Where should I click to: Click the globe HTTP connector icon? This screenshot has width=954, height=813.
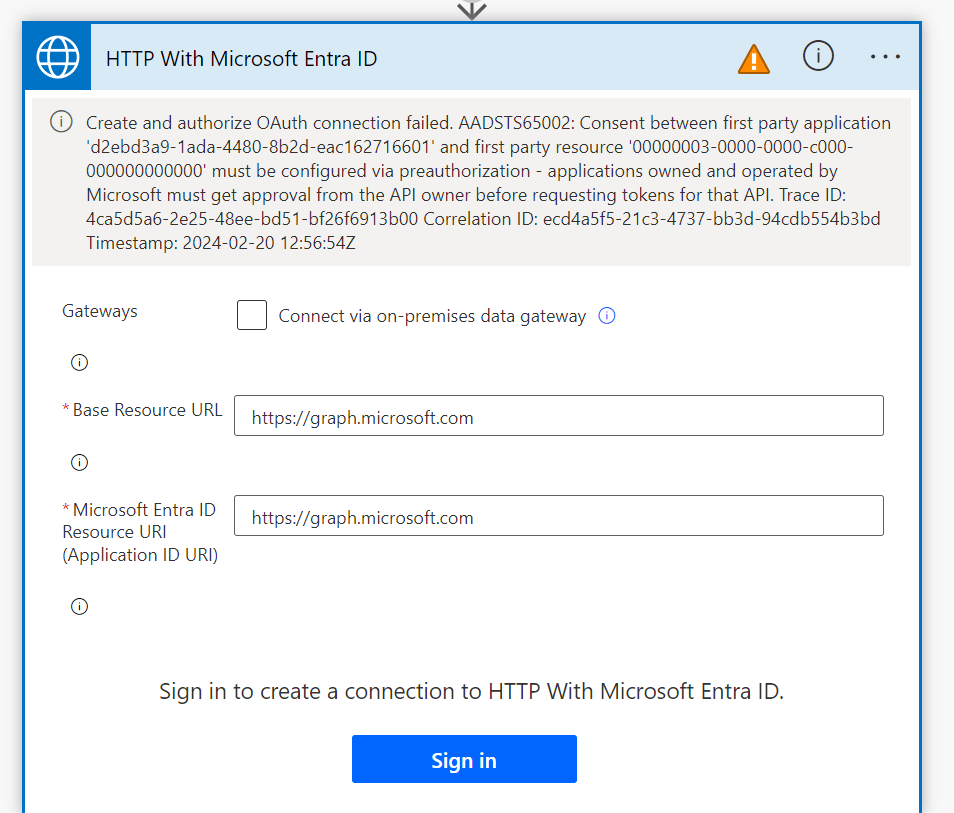(x=58, y=57)
